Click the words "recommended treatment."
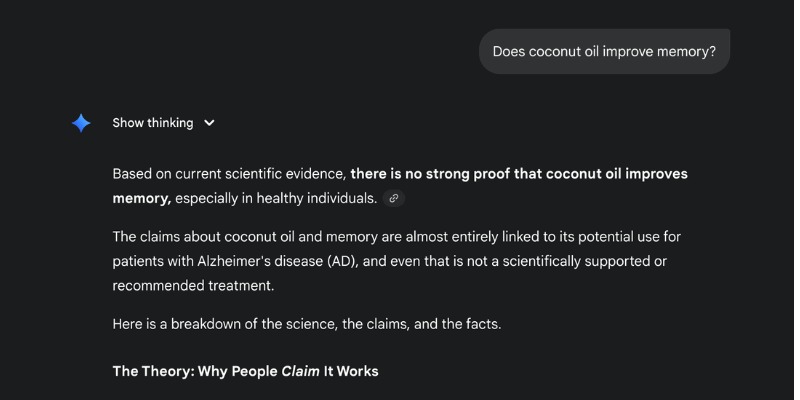 [x=192, y=285]
